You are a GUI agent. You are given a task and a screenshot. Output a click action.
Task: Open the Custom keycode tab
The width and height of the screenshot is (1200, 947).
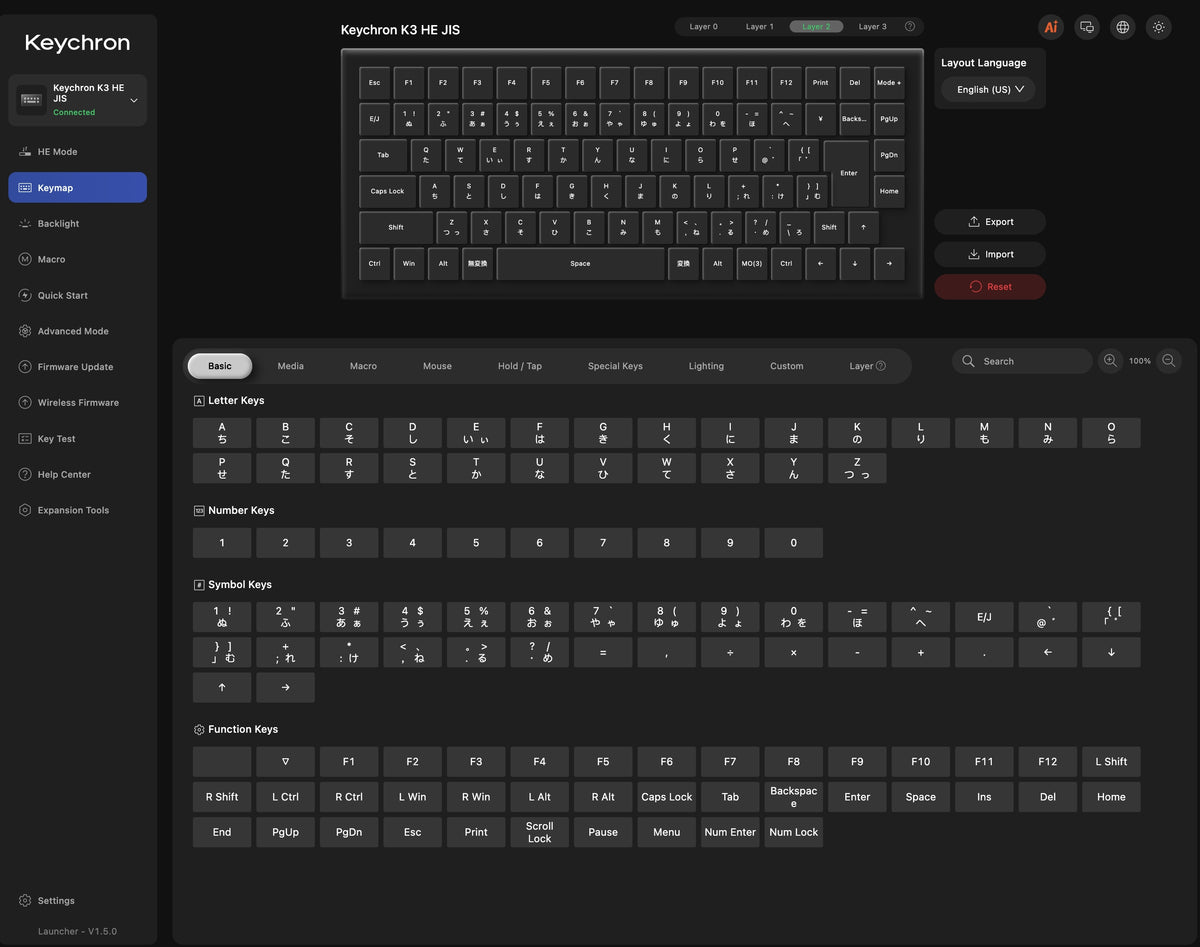click(x=787, y=366)
